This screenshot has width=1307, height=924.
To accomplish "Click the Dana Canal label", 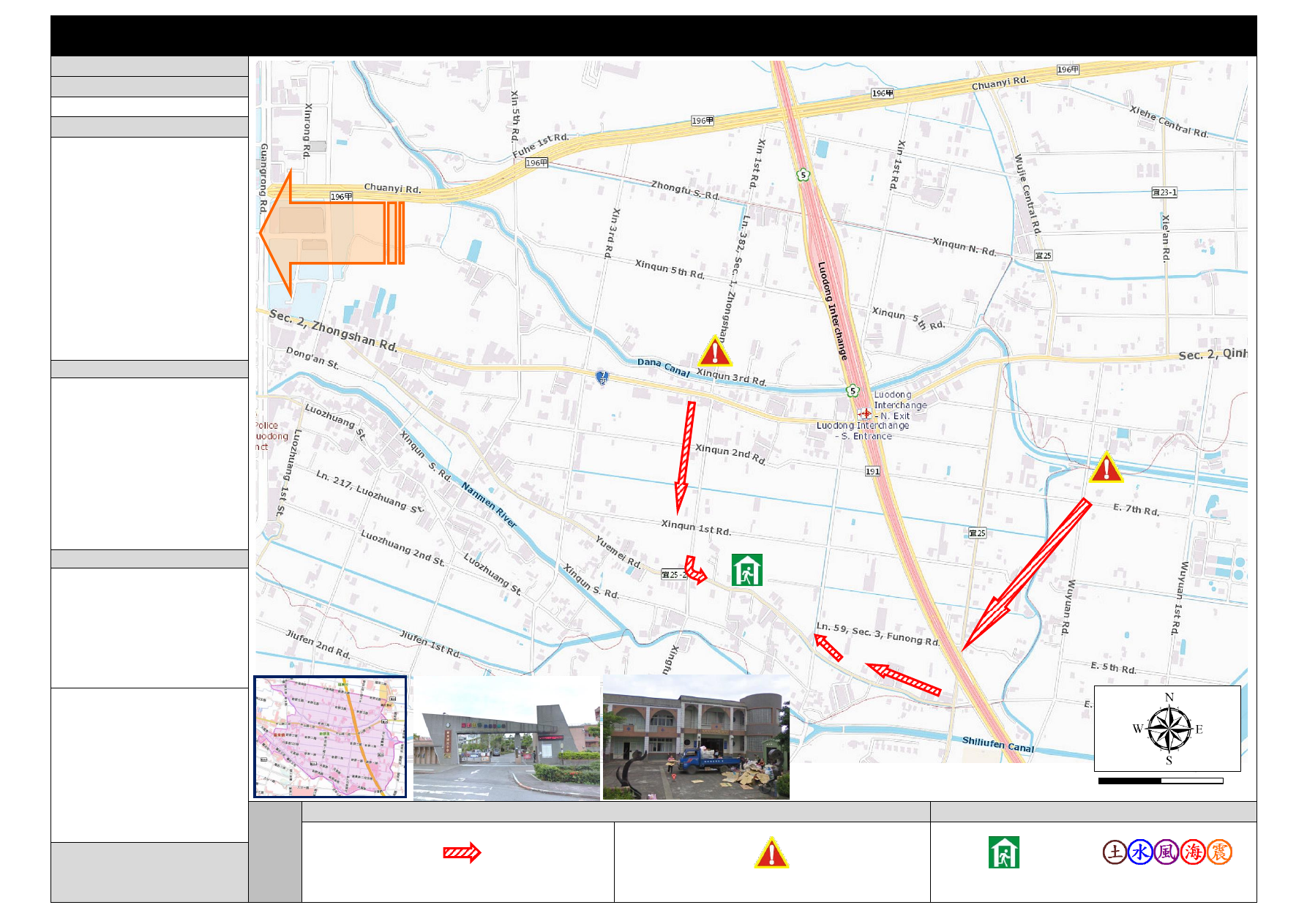I will pyautogui.click(x=664, y=367).
